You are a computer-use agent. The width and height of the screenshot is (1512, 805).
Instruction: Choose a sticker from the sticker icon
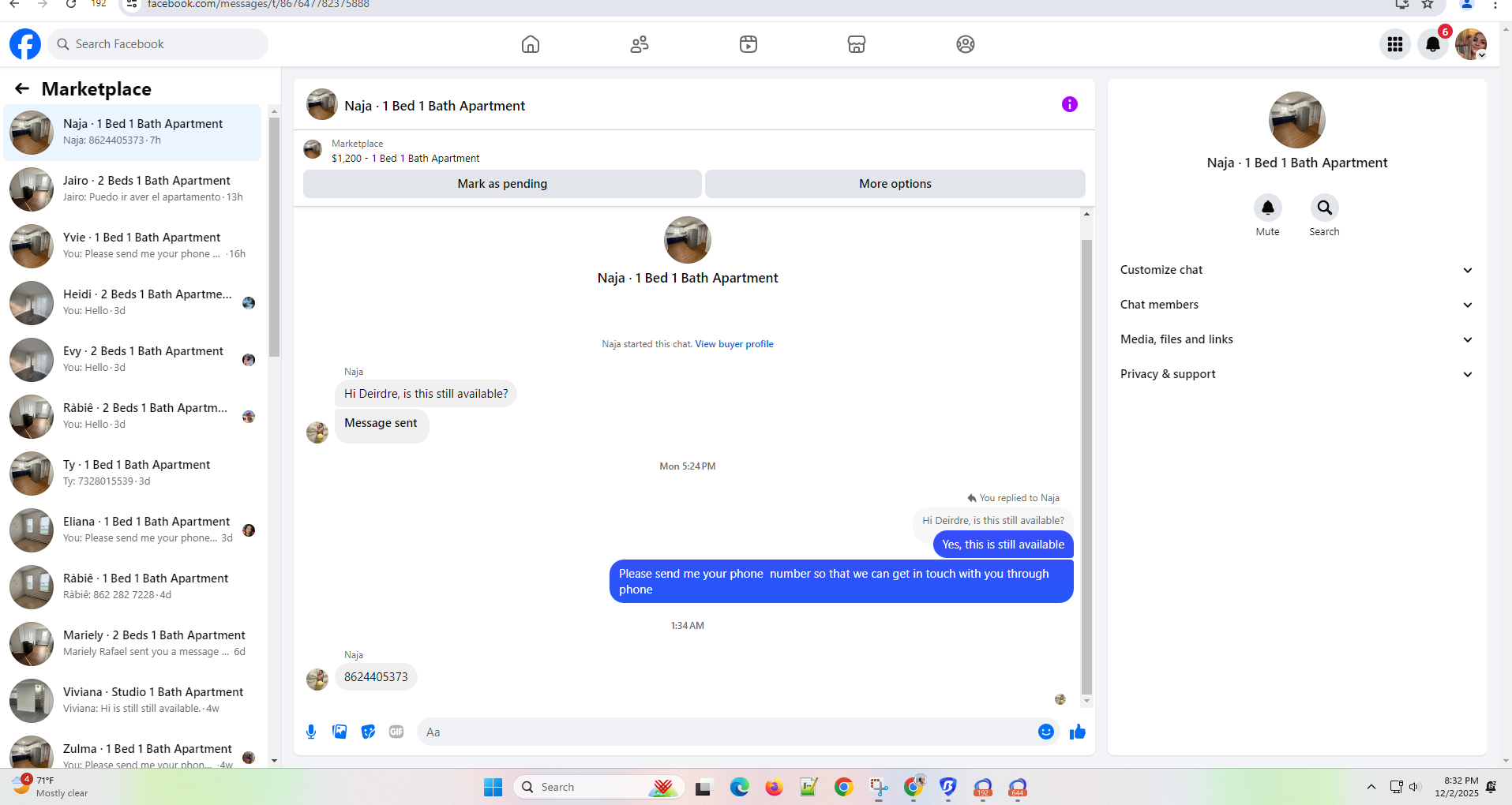[368, 732]
